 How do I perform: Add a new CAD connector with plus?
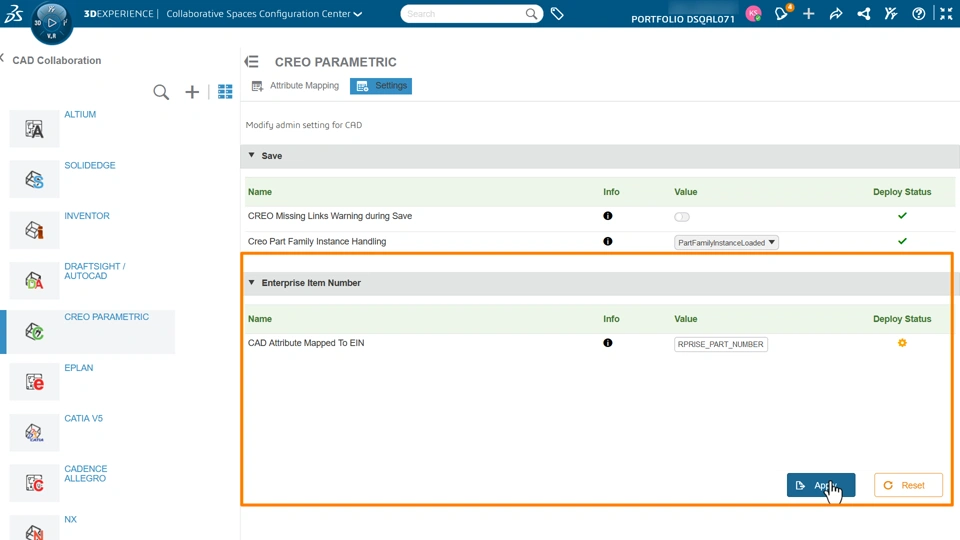tap(192, 92)
